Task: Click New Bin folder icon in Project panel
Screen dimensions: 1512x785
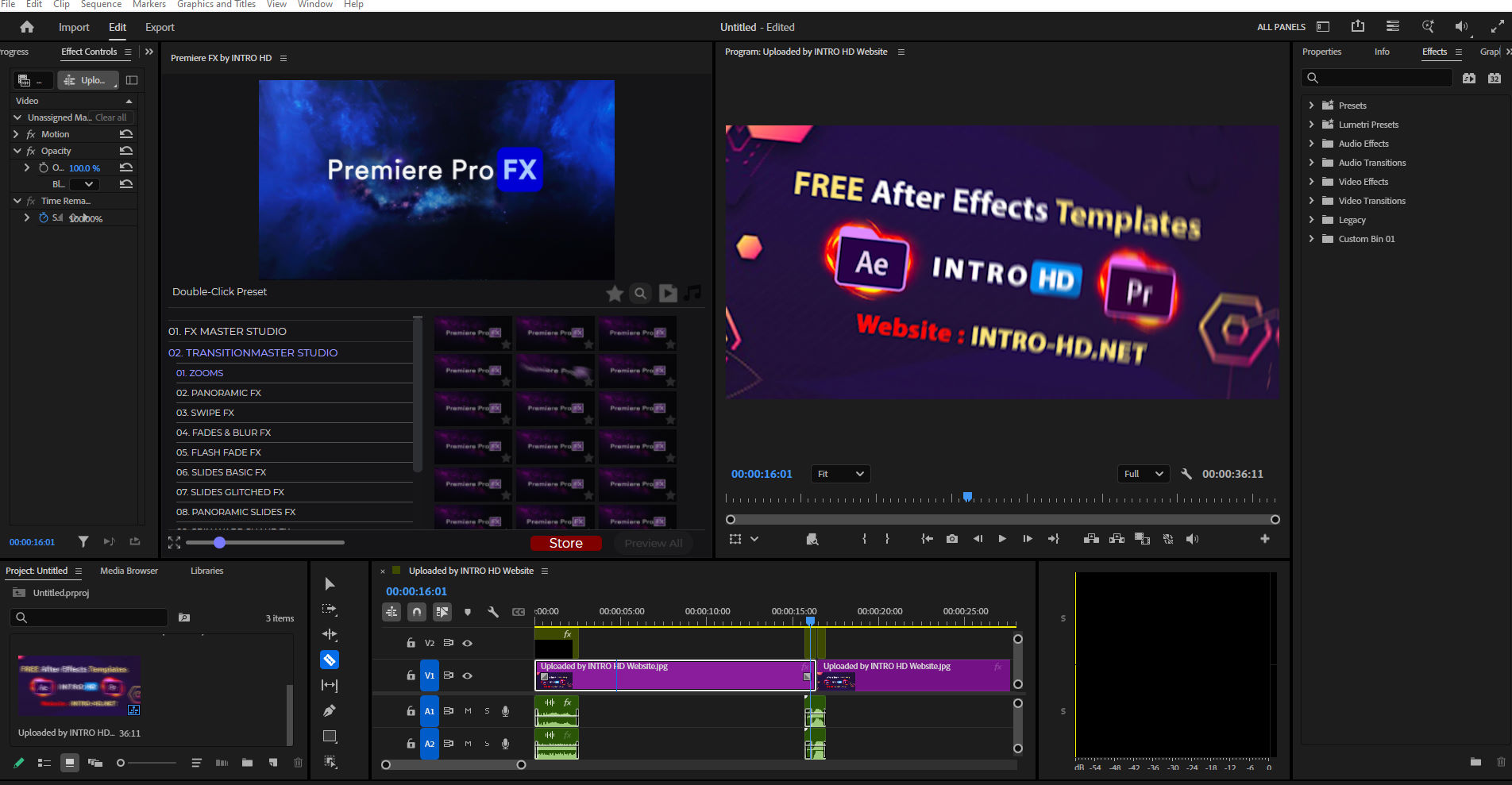Action: tap(248, 763)
